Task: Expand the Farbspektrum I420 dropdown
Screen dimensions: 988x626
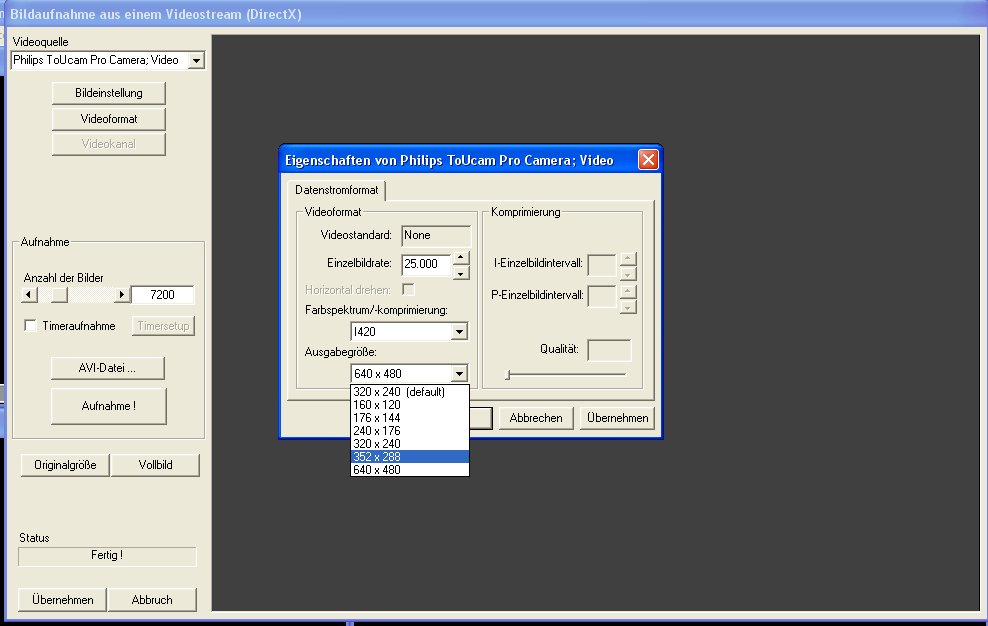Action: (459, 332)
